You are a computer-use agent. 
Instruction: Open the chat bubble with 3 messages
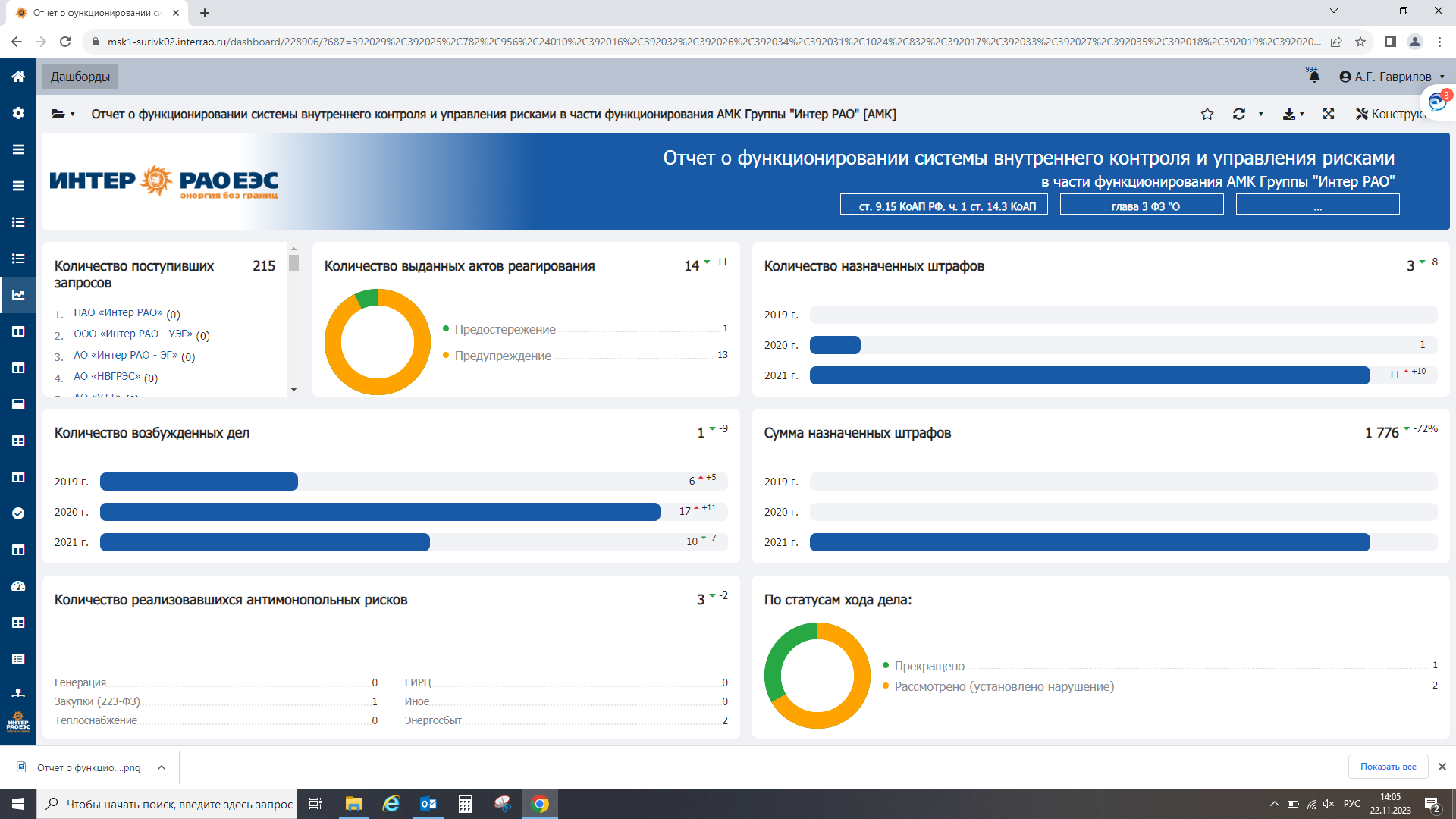point(1438,102)
